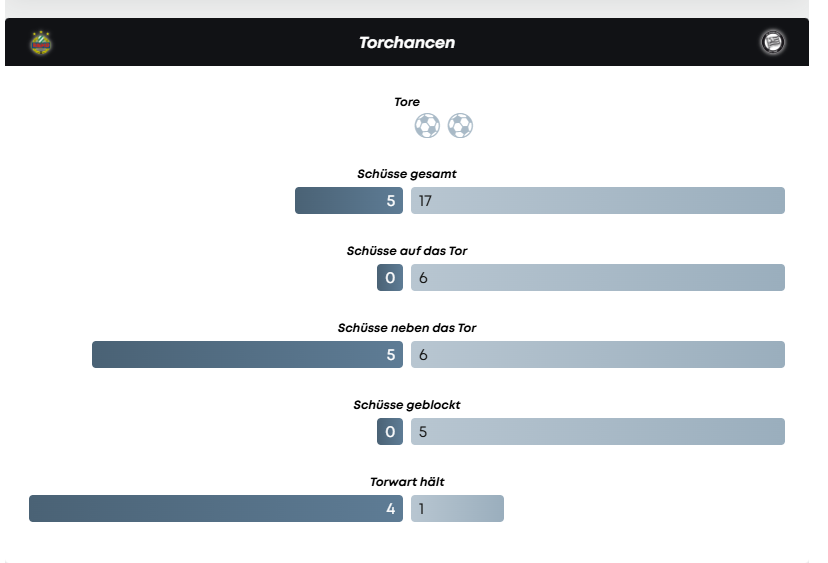Click the right team crest in header
The height and width of the screenshot is (563, 828).
point(772,42)
